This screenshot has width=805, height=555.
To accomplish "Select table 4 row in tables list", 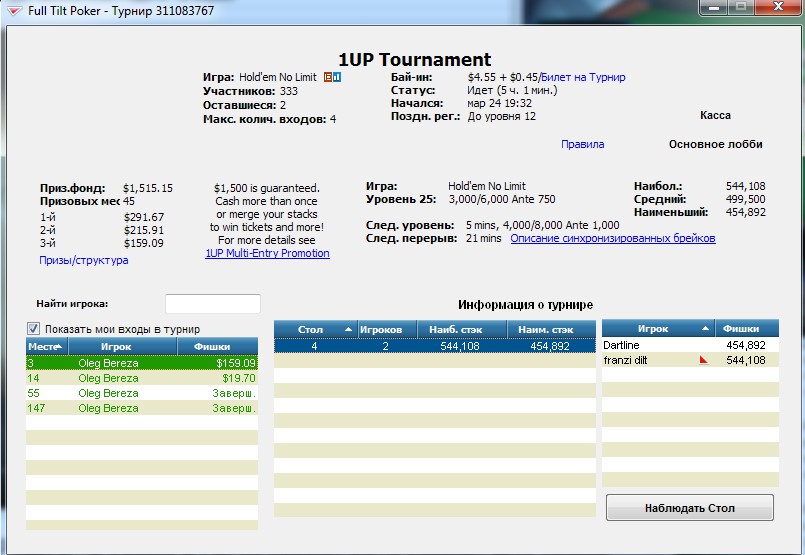I will coord(435,346).
